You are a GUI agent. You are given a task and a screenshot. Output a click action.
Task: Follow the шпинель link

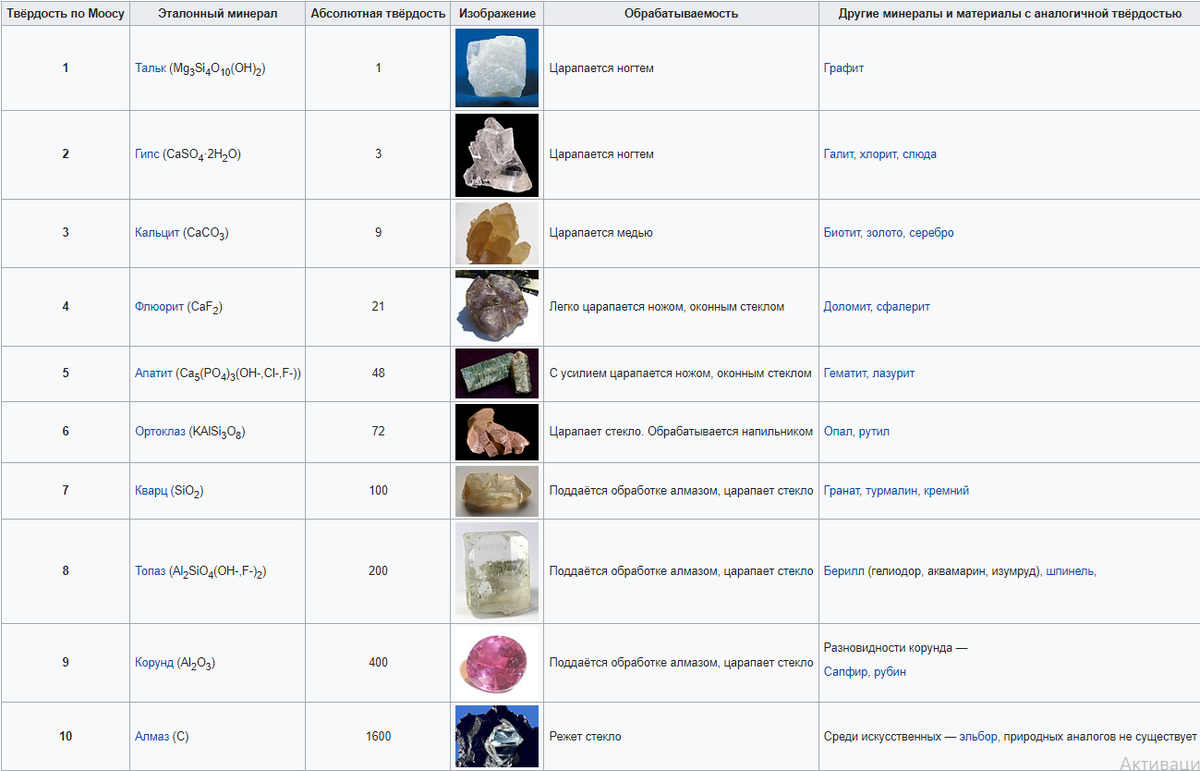[1069, 570]
